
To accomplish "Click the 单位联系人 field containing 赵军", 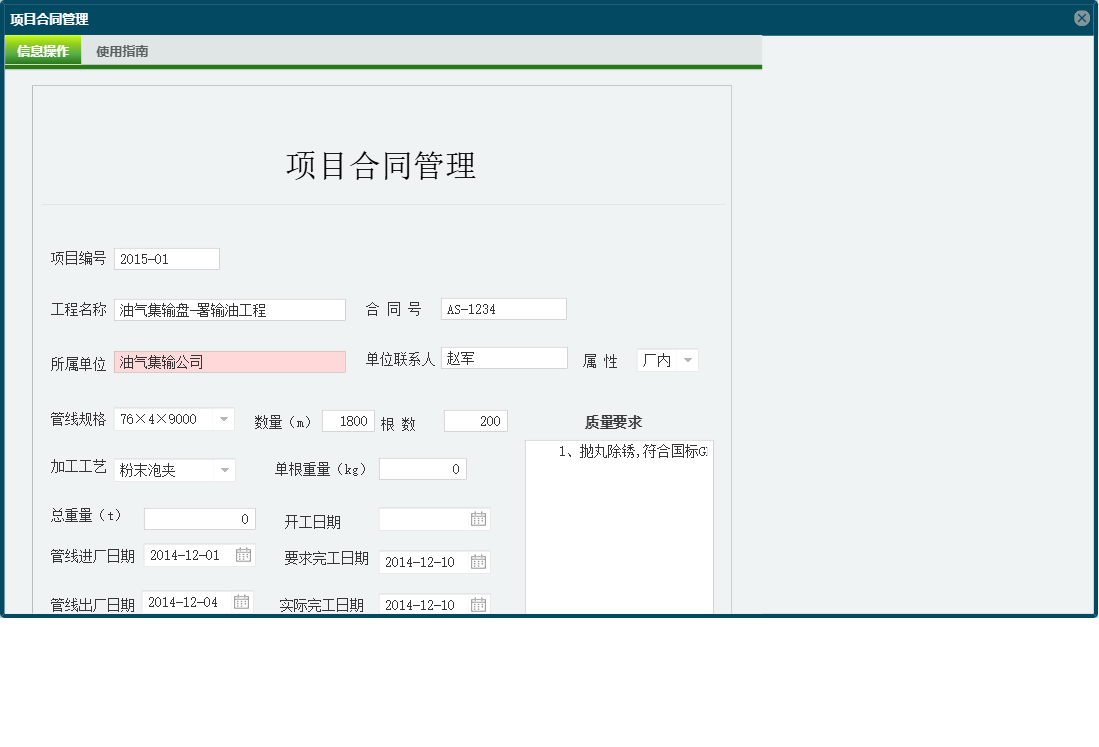I will pyautogui.click(x=504, y=357).
